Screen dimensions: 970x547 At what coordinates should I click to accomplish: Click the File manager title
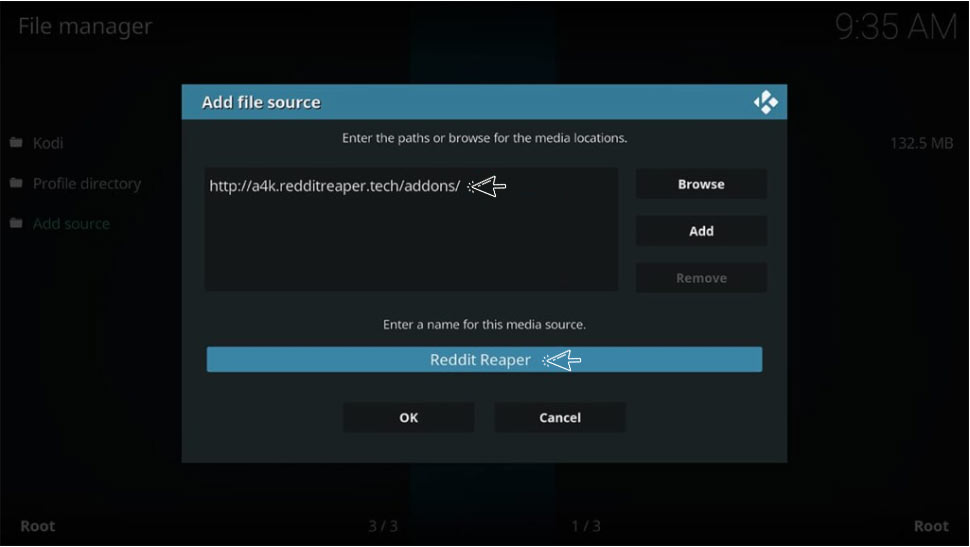tap(85, 26)
